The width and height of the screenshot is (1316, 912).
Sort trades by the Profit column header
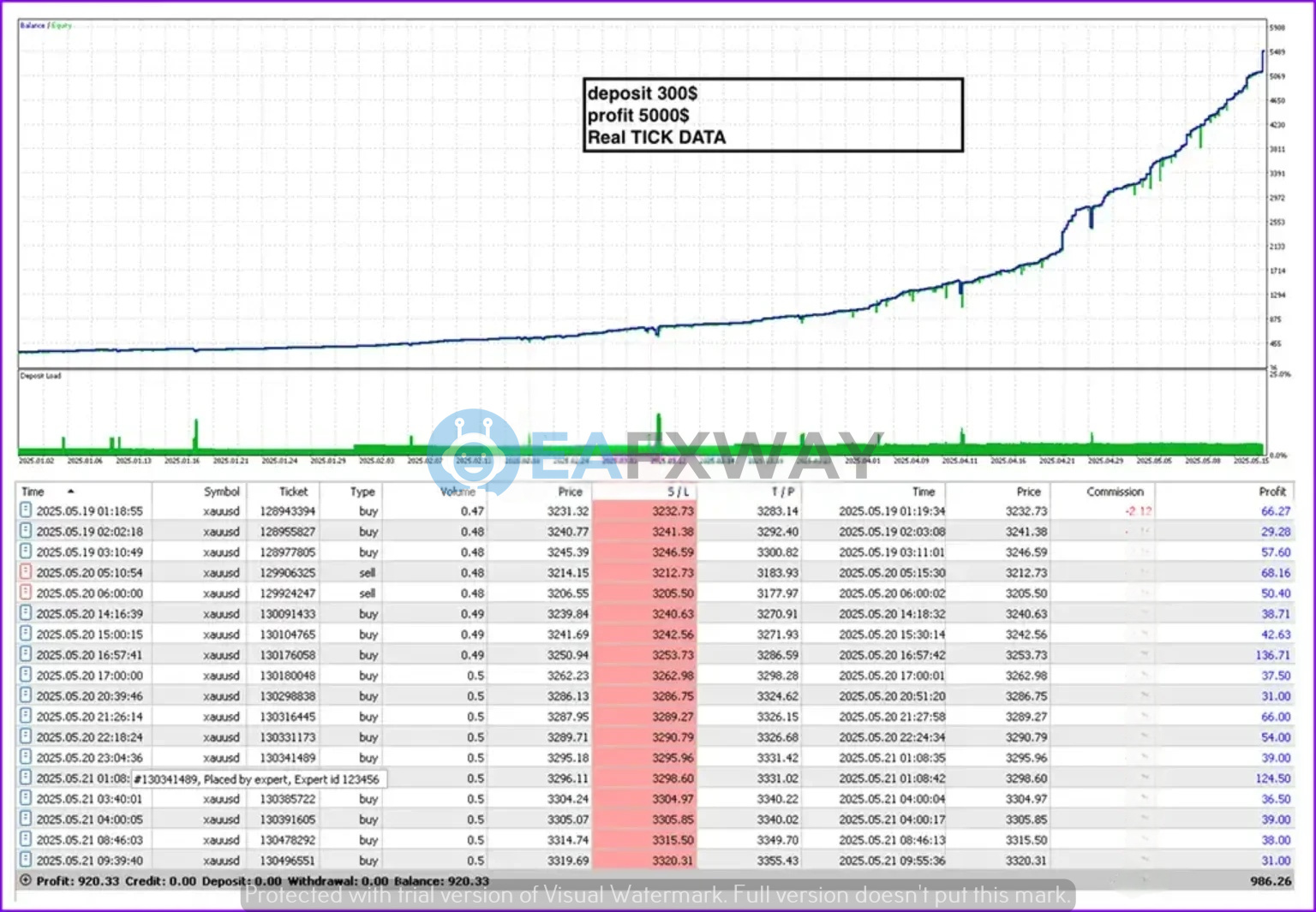click(x=1271, y=492)
